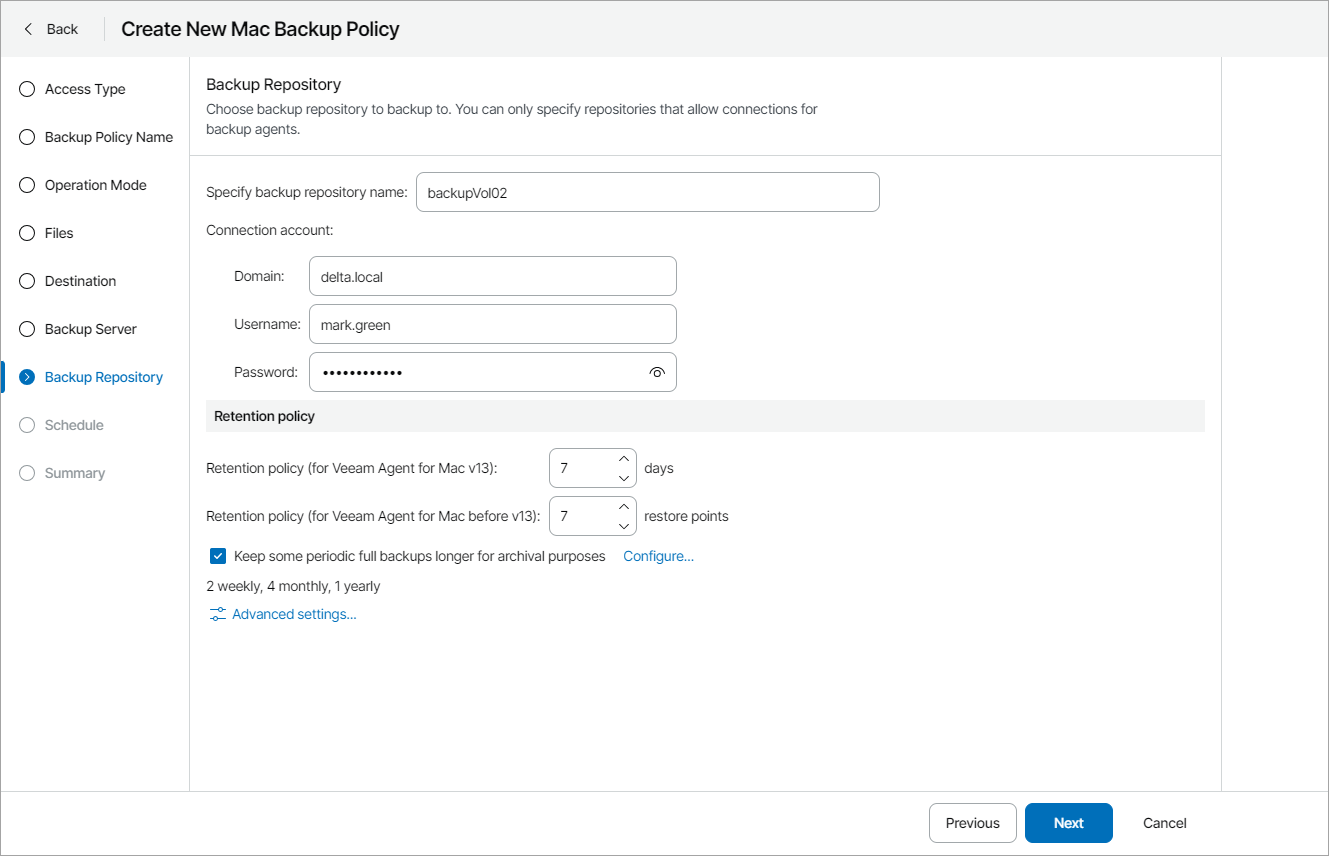Click the Previous button
1329x856 pixels.
(972, 822)
